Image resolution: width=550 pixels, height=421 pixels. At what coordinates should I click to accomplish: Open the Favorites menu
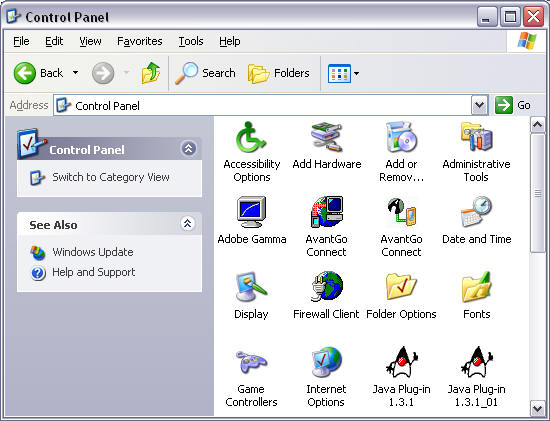(140, 41)
